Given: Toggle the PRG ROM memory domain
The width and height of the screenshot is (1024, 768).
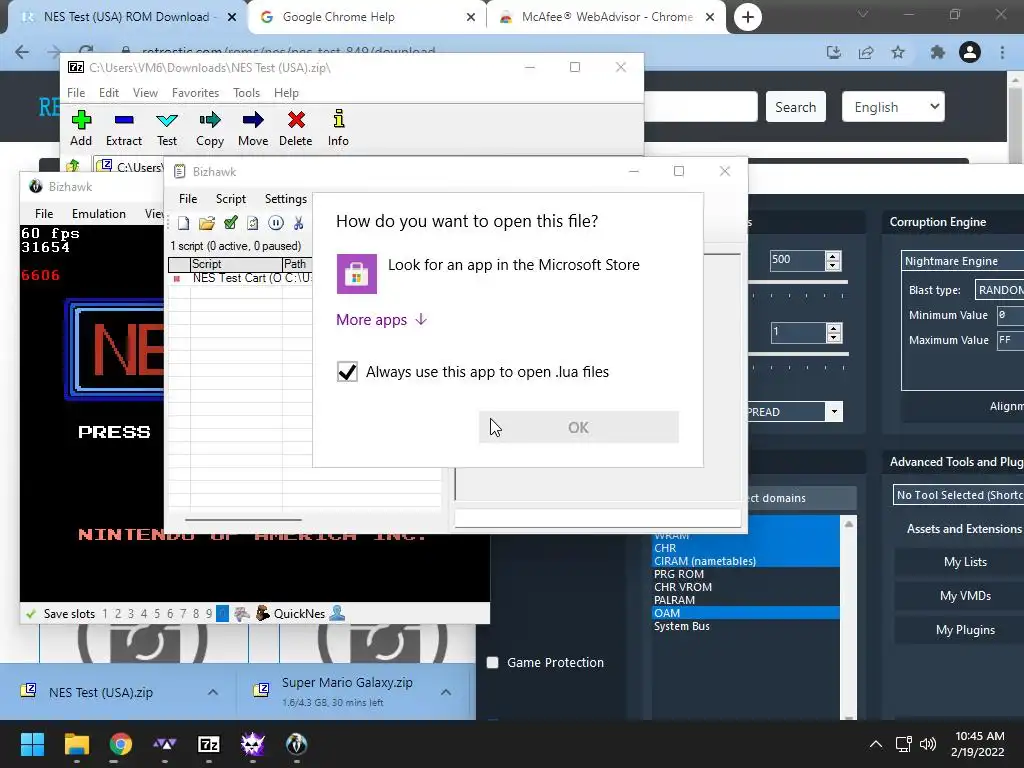Looking at the screenshot, I should [x=746, y=574].
